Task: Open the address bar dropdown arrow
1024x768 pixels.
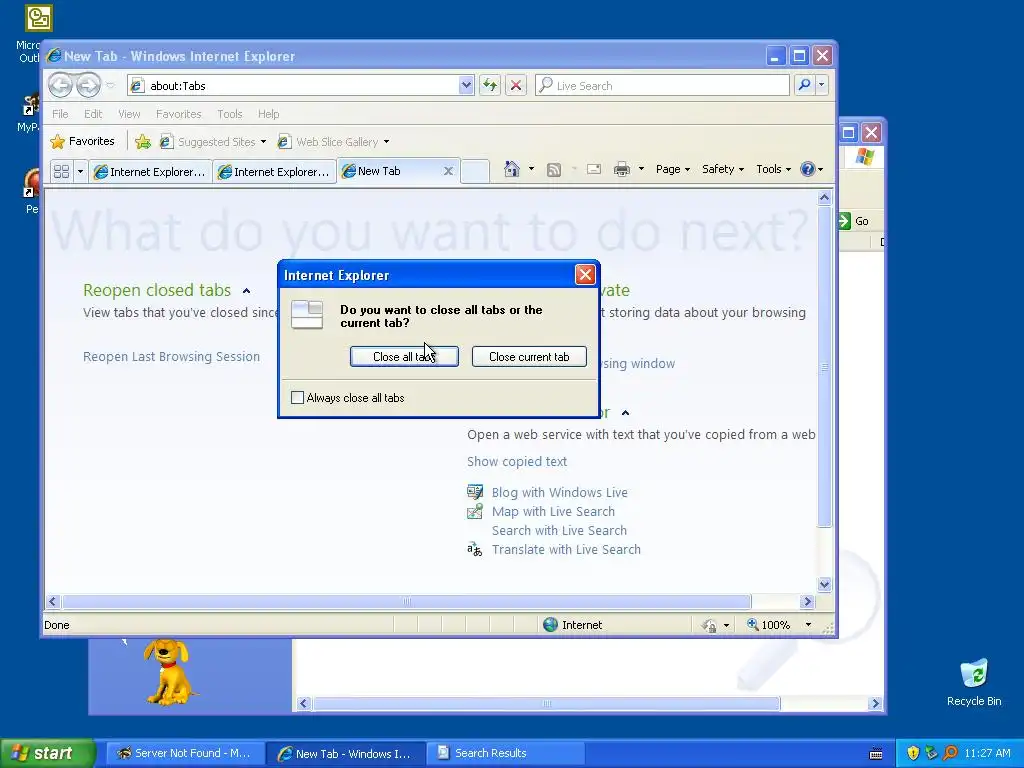Action: pos(466,85)
